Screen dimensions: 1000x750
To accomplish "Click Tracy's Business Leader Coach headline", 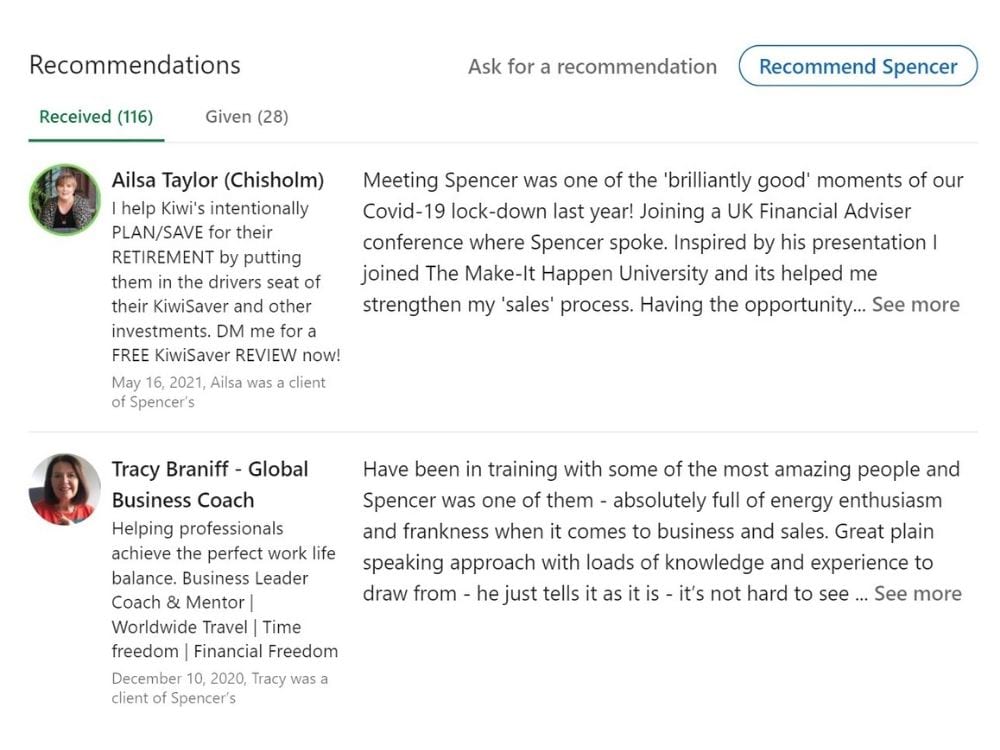I will pyautogui.click(x=224, y=590).
